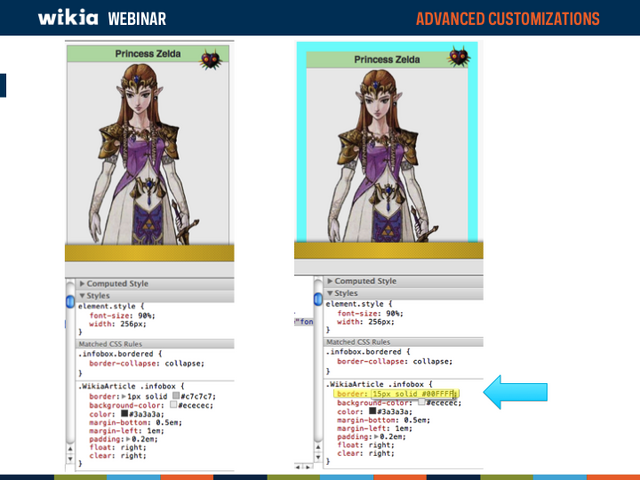Click 'clear: right' in left panel
640x480 pixels.
click(x=118, y=456)
